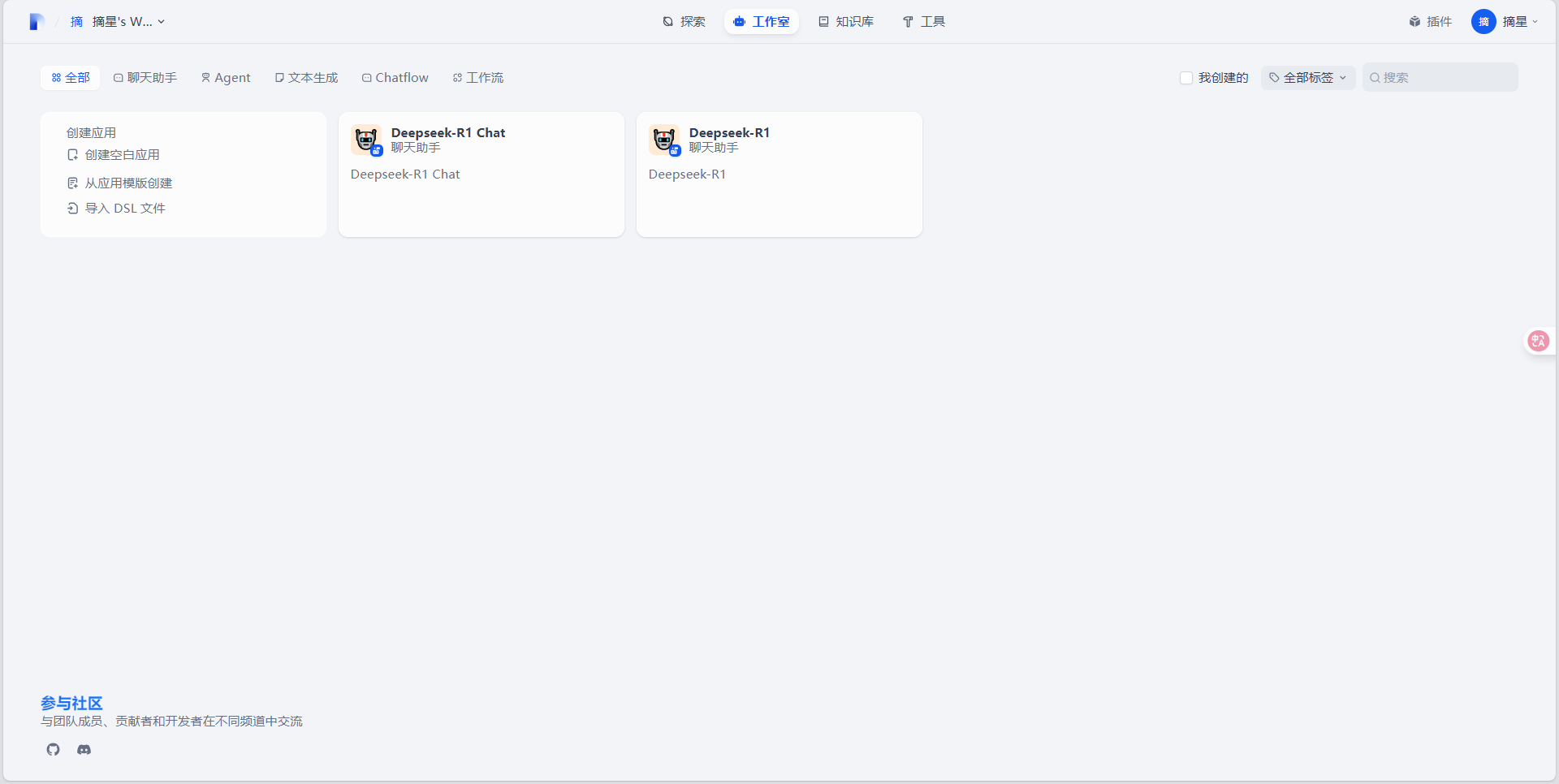Open the Deepseek-R1 Chat app card

tap(482, 174)
